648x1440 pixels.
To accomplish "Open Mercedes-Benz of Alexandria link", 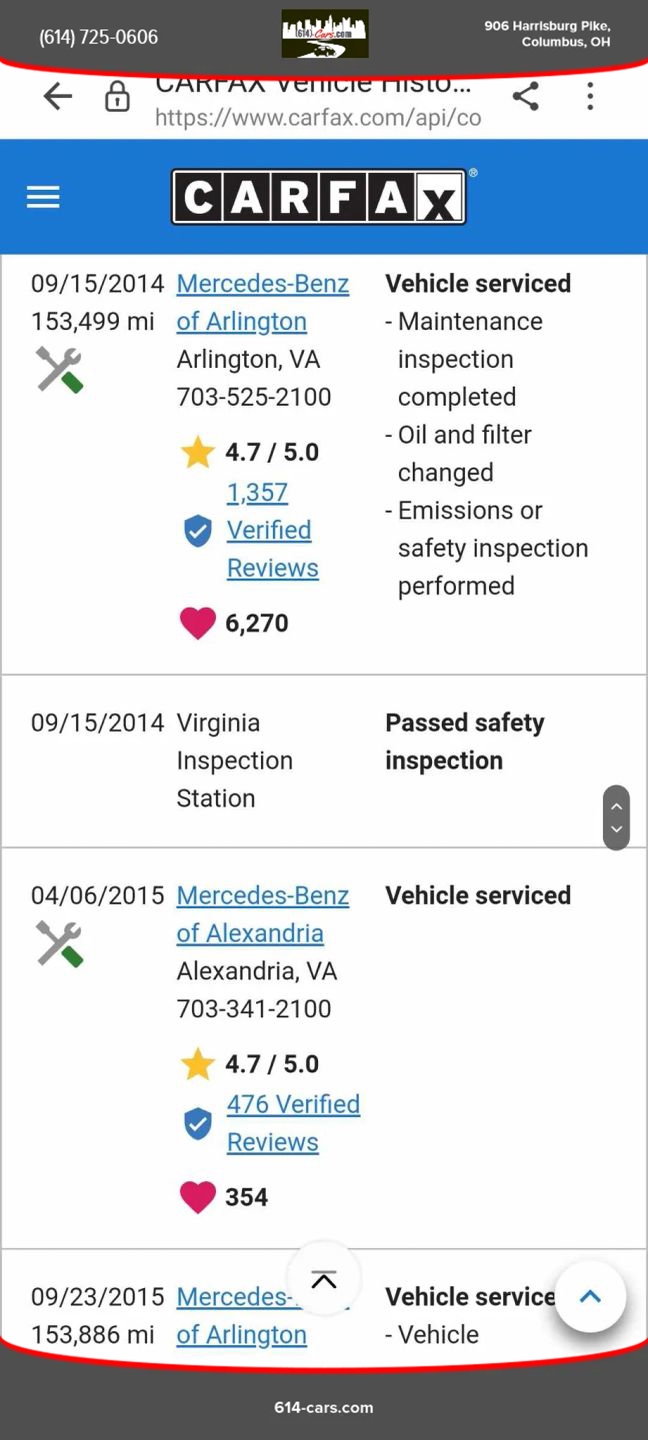I will pos(262,914).
